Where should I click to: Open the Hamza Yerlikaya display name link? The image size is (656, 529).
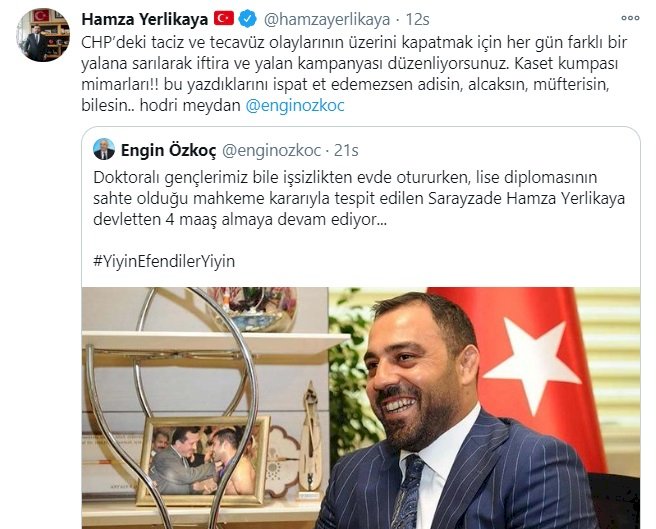(x=145, y=19)
